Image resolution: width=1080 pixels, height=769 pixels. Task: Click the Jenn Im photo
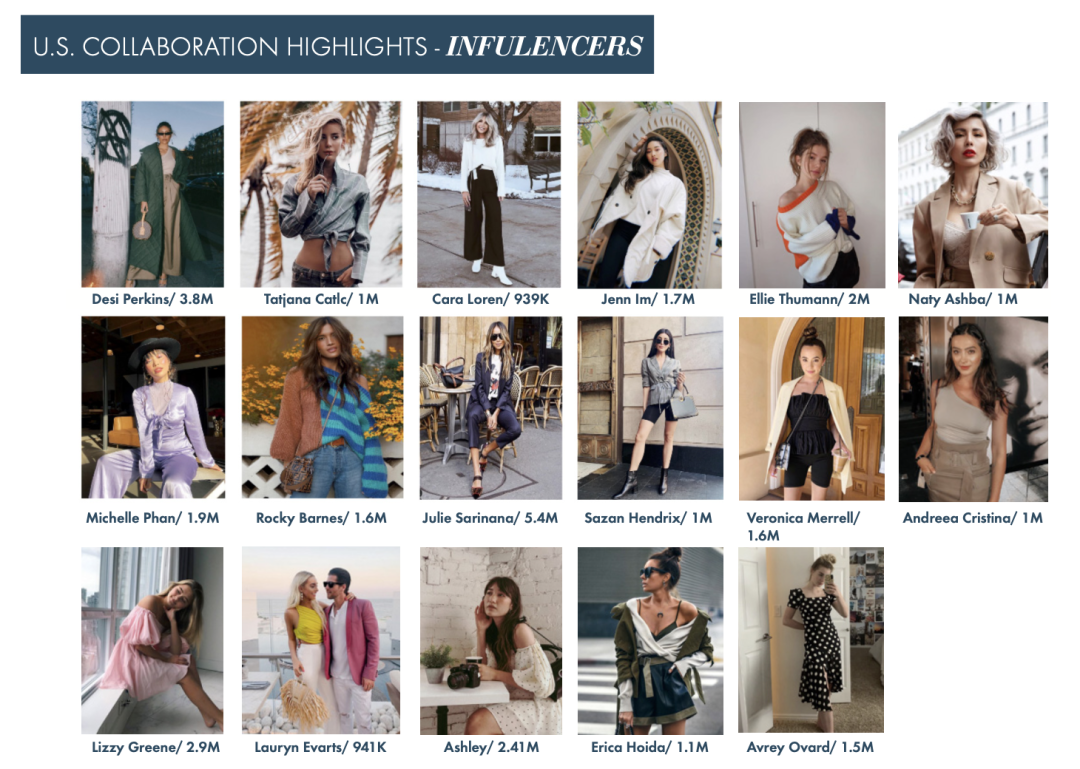click(650, 194)
